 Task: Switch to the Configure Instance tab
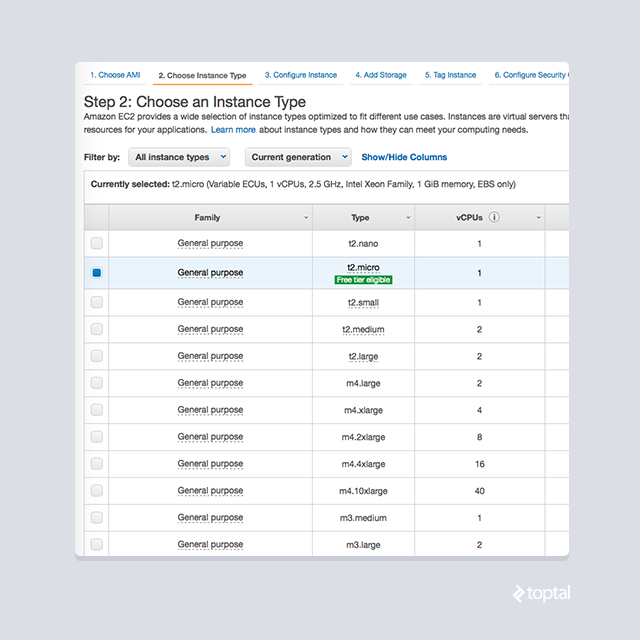pos(301,75)
